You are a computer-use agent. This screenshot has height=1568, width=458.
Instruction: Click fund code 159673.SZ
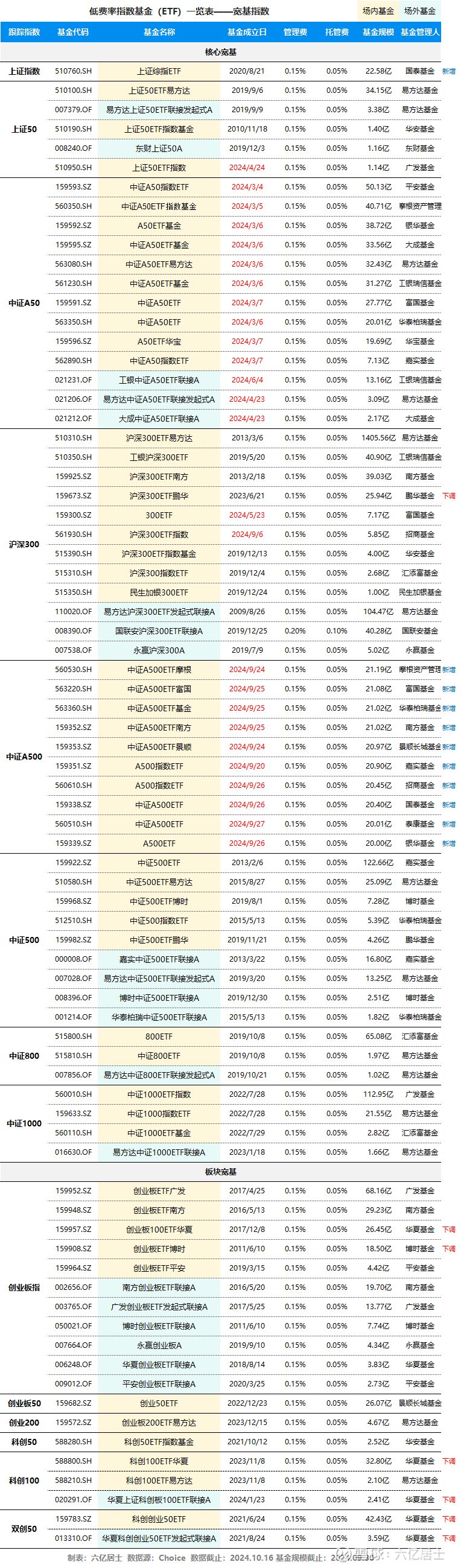pos(73,495)
